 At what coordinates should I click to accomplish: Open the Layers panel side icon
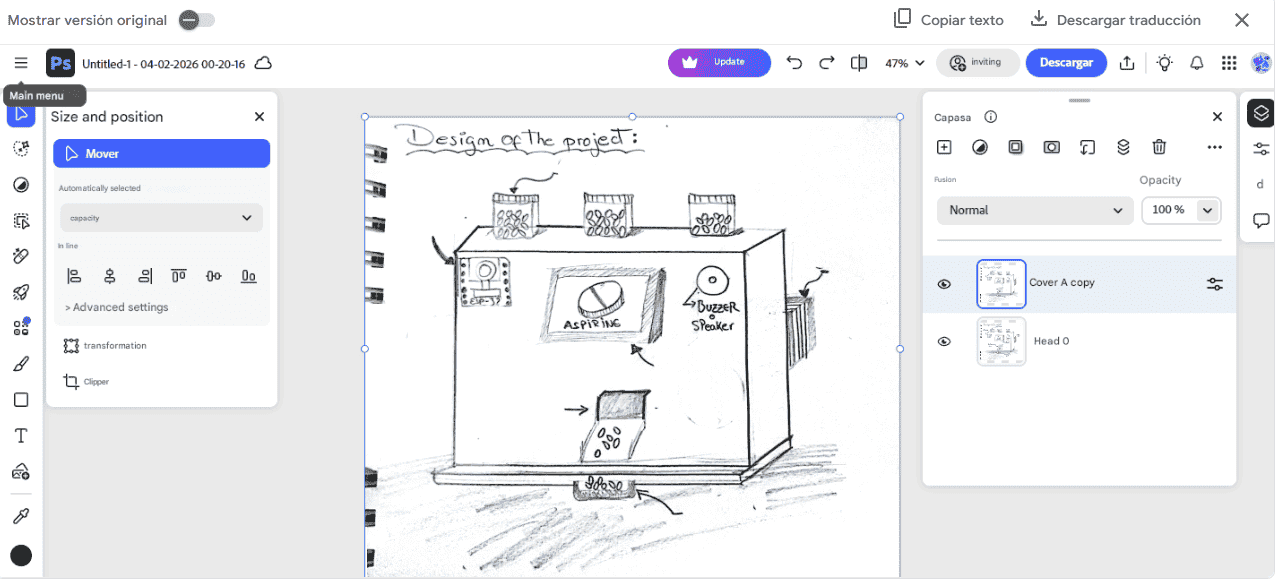tap(1261, 113)
